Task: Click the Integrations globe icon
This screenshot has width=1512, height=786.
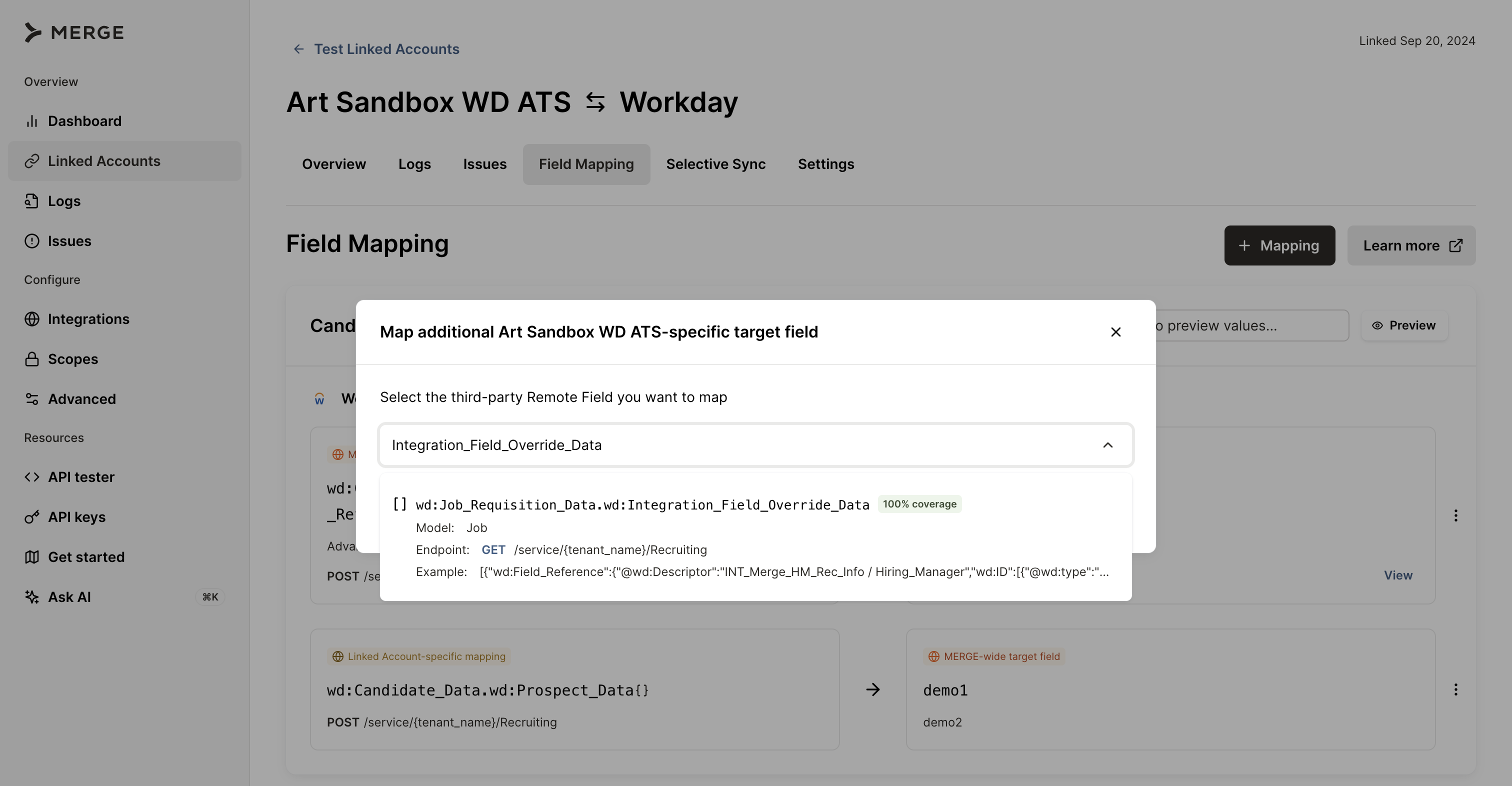Action: pos(31,318)
